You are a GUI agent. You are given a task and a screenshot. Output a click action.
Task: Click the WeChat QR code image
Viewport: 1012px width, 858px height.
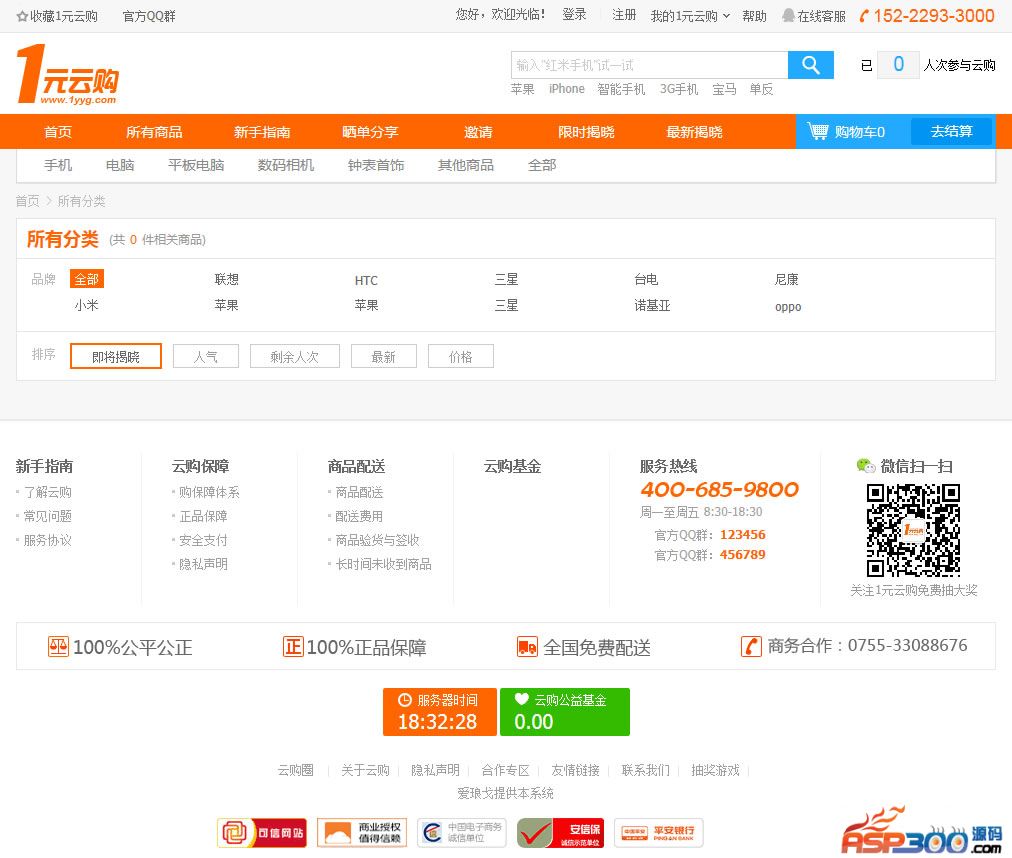point(913,530)
